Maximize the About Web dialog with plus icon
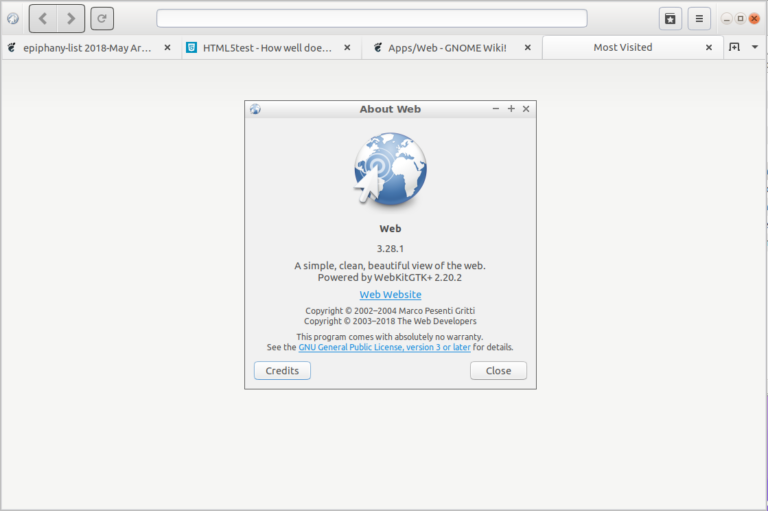768x511 pixels. click(x=511, y=109)
